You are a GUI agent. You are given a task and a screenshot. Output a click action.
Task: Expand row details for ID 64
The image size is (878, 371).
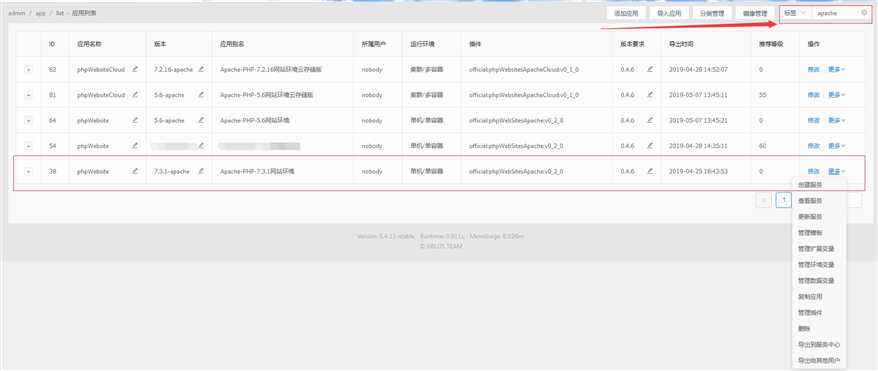coord(29,120)
